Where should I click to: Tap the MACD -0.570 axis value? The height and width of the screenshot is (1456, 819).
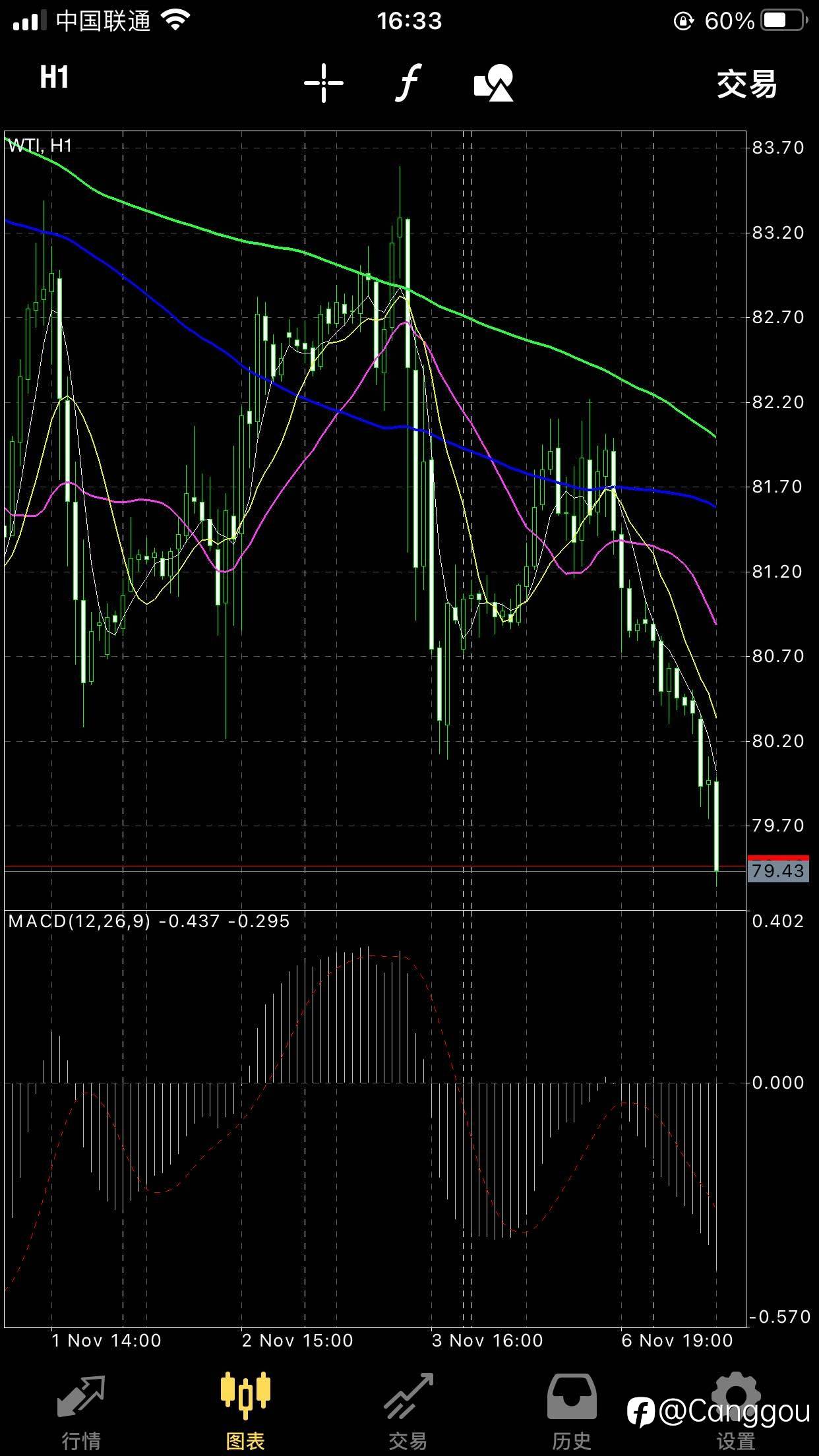780,1317
